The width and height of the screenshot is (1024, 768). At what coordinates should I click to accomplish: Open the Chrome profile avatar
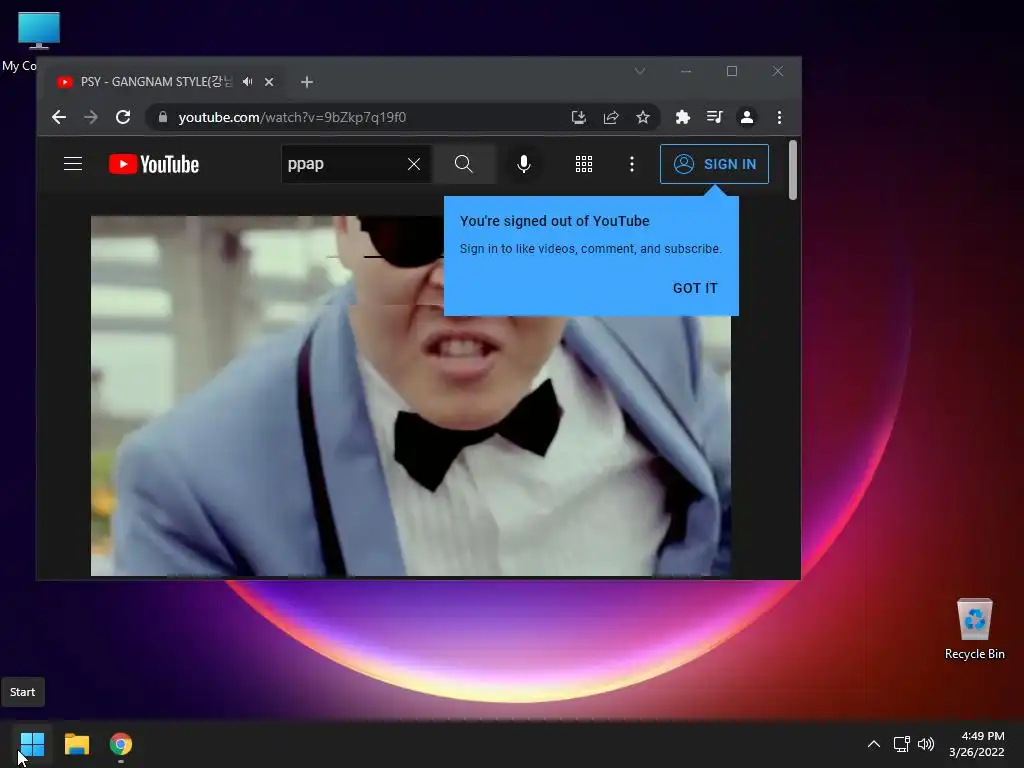[x=746, y=118]
